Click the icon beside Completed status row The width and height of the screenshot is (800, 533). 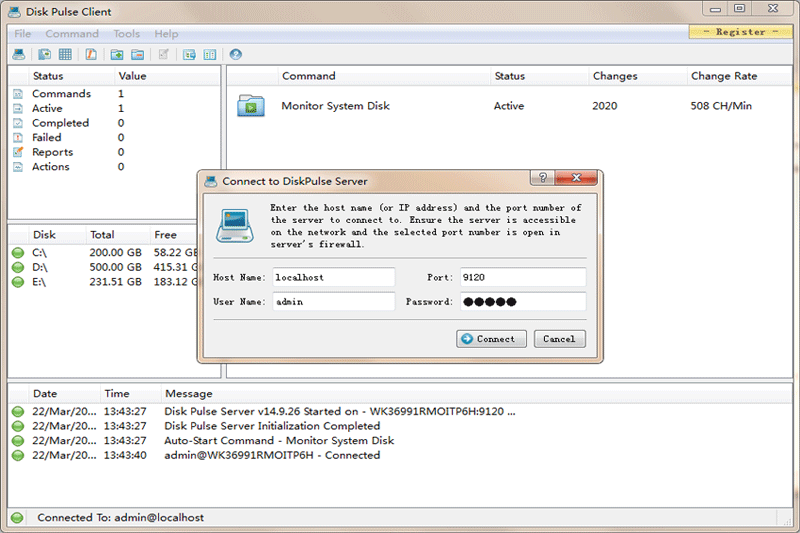tap(18, 123)
